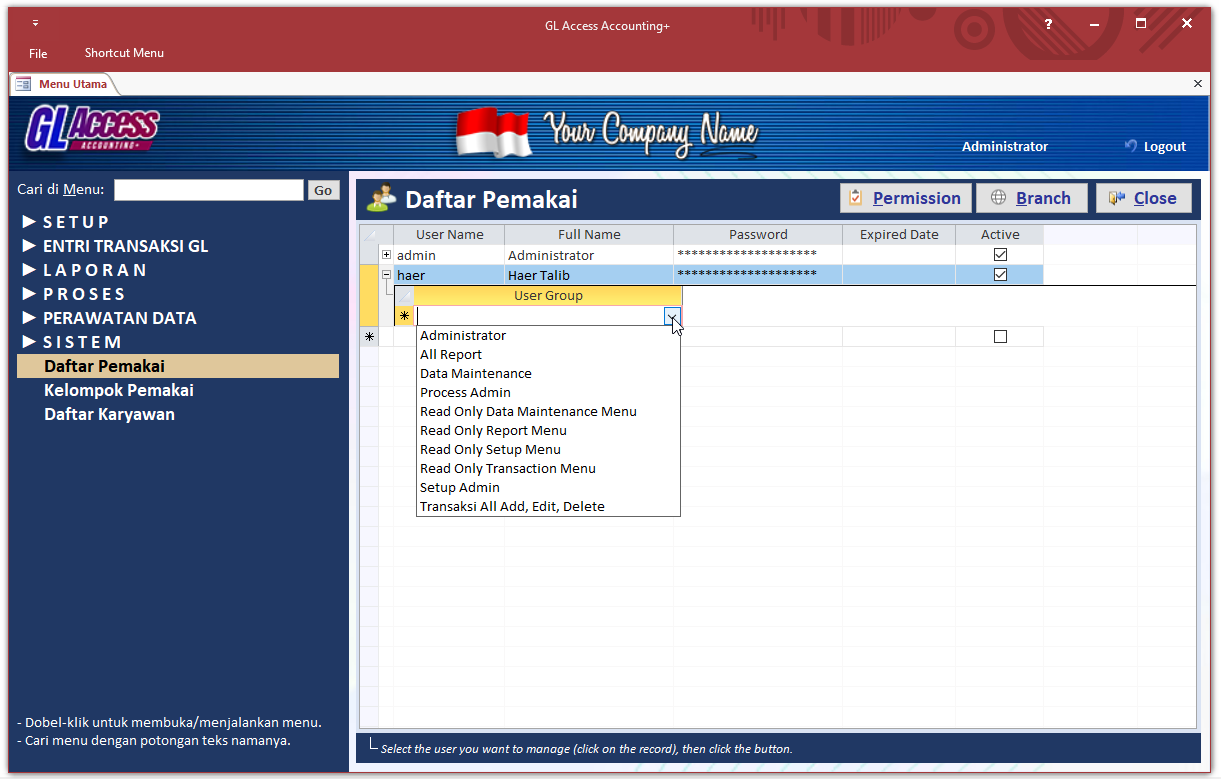Viewport: 1221px width, 779px height.
Task: Click the Branch button
Action: [1030, 198]
